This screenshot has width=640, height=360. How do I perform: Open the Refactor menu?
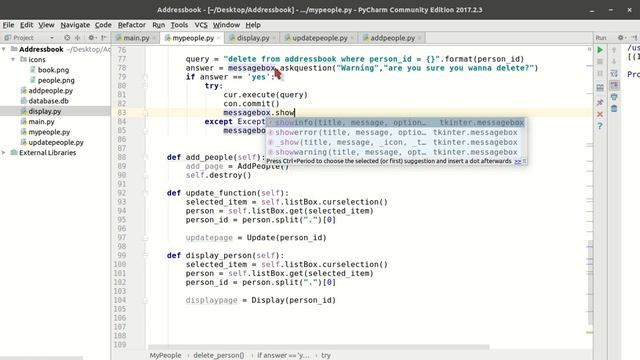(x=131, y=25)
